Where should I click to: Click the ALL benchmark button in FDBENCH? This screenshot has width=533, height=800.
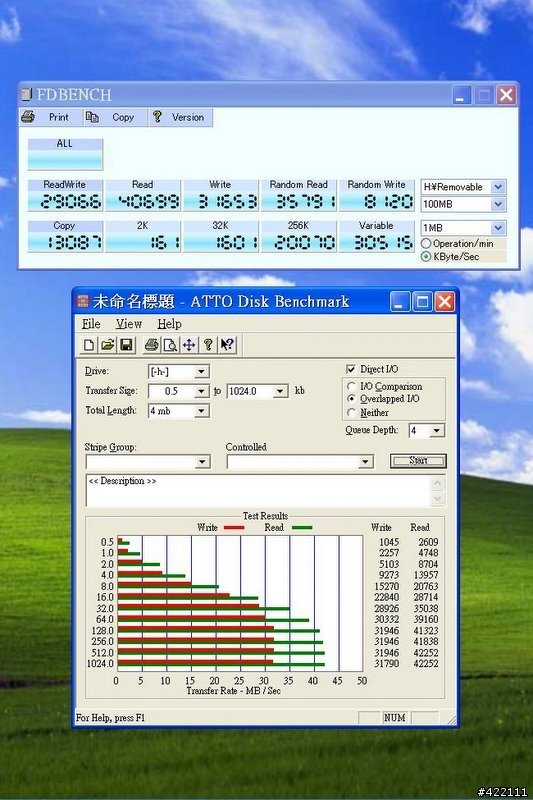[x=65, y=154]
